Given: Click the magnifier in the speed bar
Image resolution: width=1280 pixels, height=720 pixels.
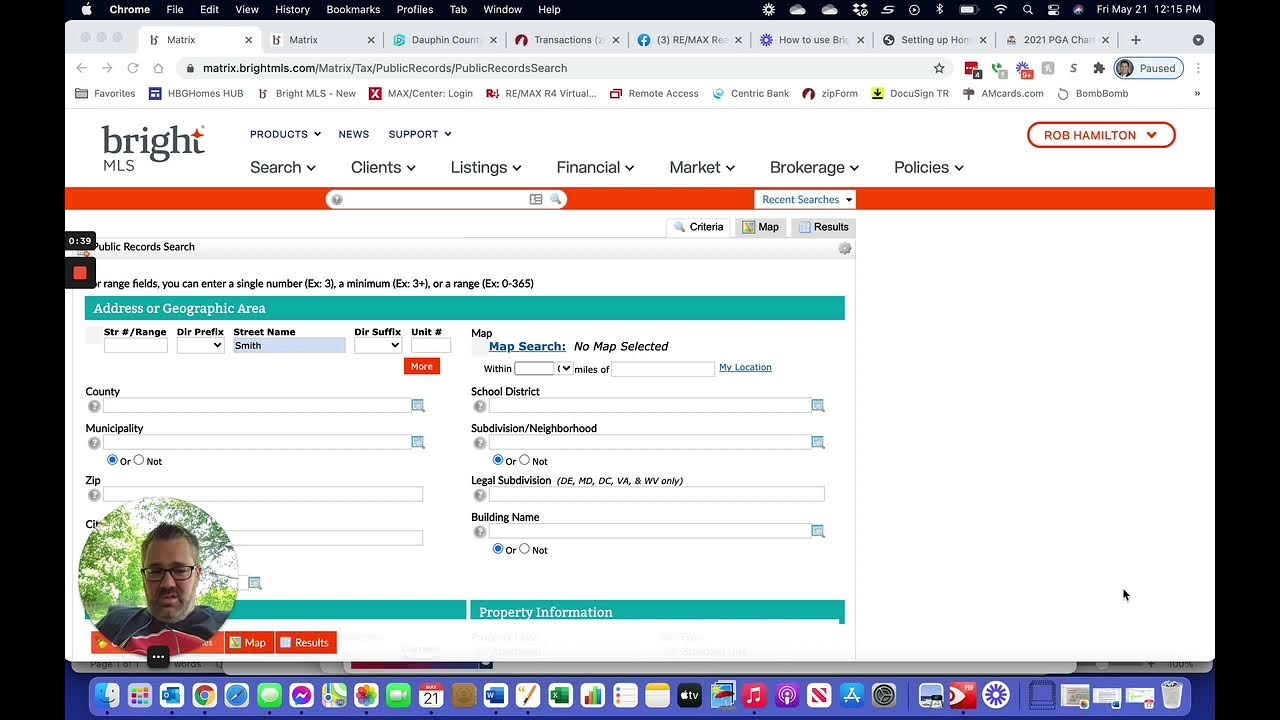Looking at the screenshot, I should click(x=555, y=199).
